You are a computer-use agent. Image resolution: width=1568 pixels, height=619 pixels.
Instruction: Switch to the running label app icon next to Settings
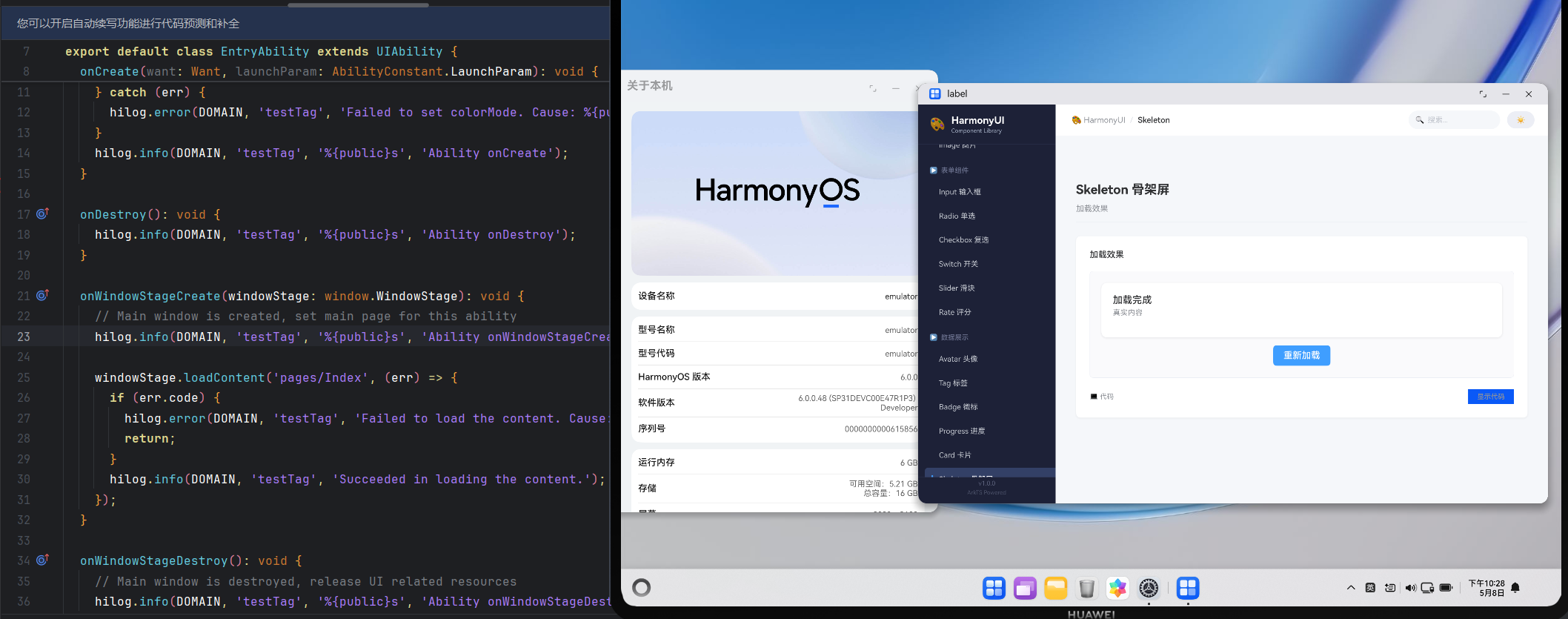coord(1188,588)
